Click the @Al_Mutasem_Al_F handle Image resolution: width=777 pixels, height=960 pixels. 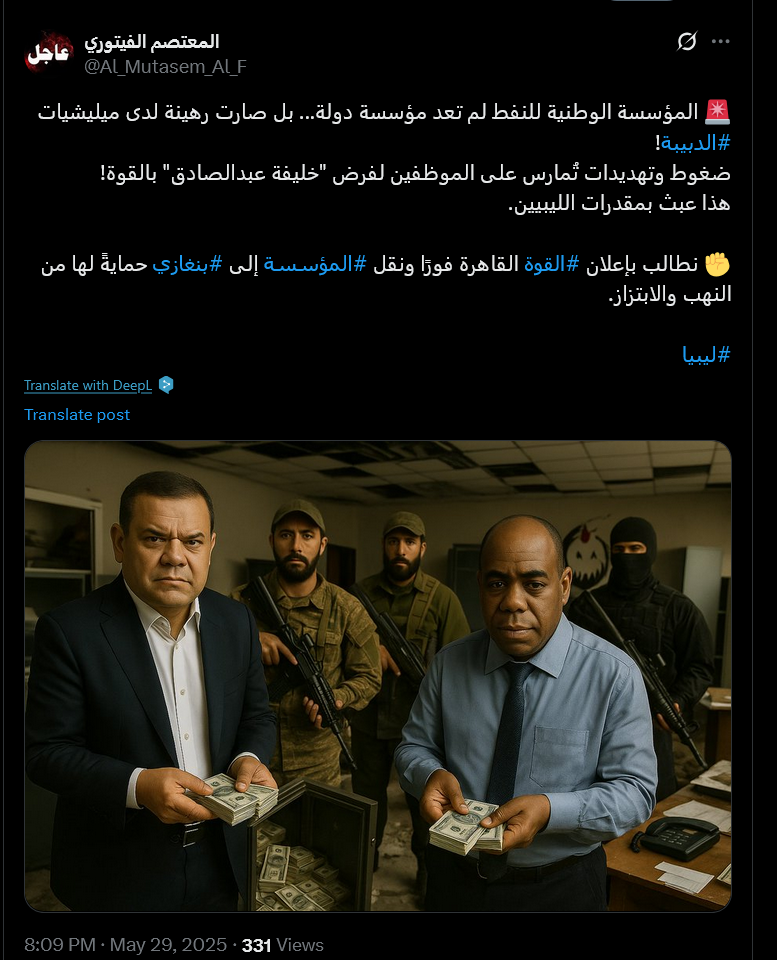(x=165, y=67)
